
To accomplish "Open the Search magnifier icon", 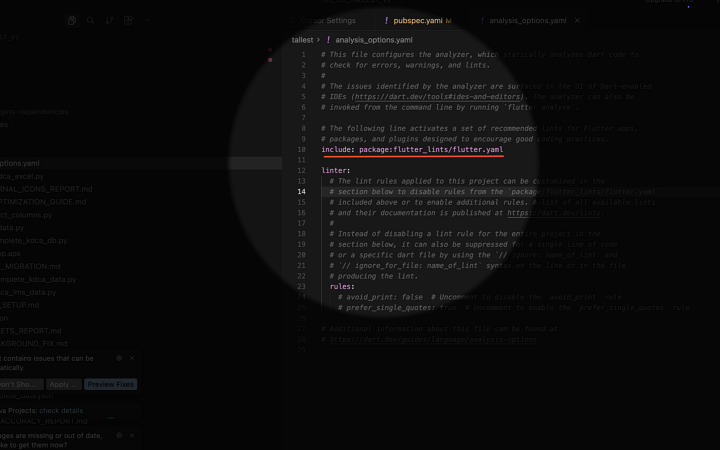I will 91,20.
